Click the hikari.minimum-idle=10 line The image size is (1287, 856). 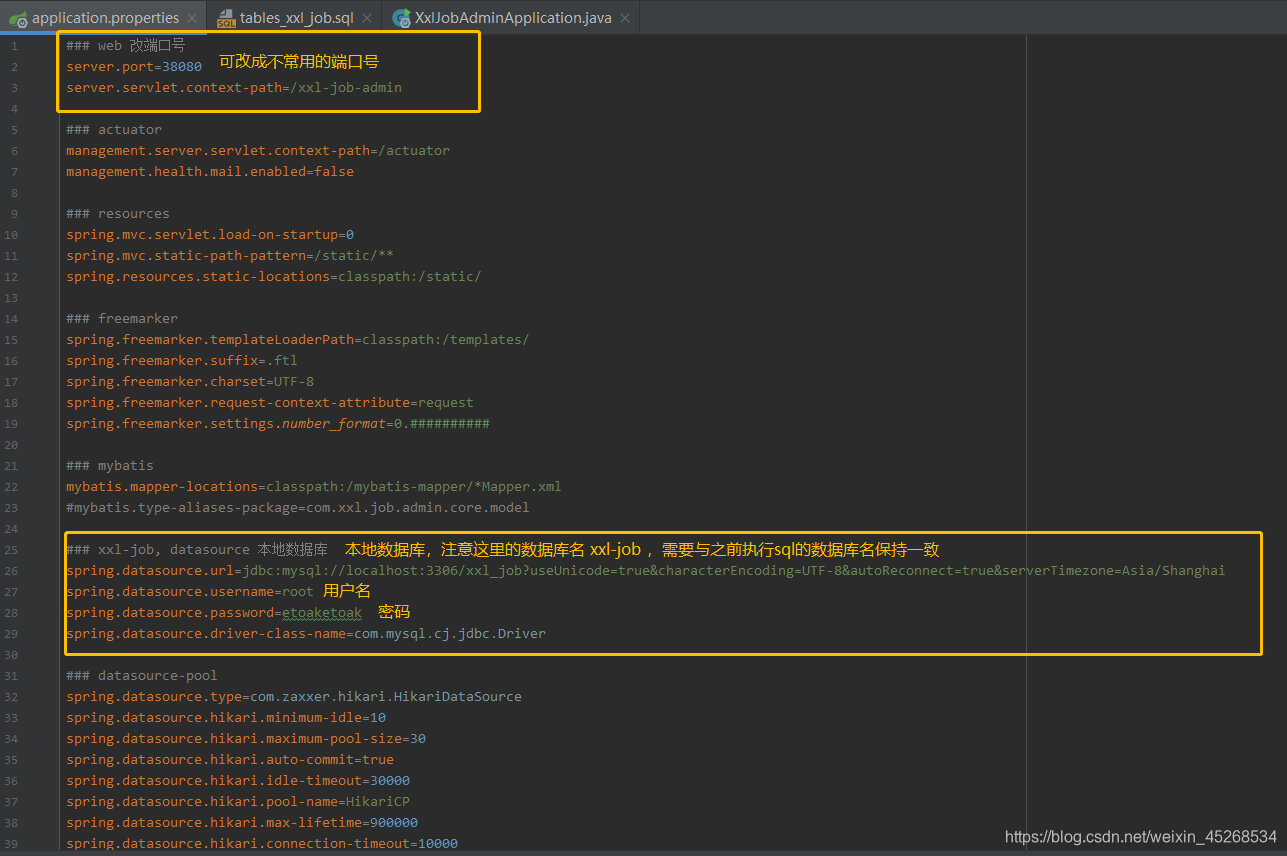(x=226, y=717)
